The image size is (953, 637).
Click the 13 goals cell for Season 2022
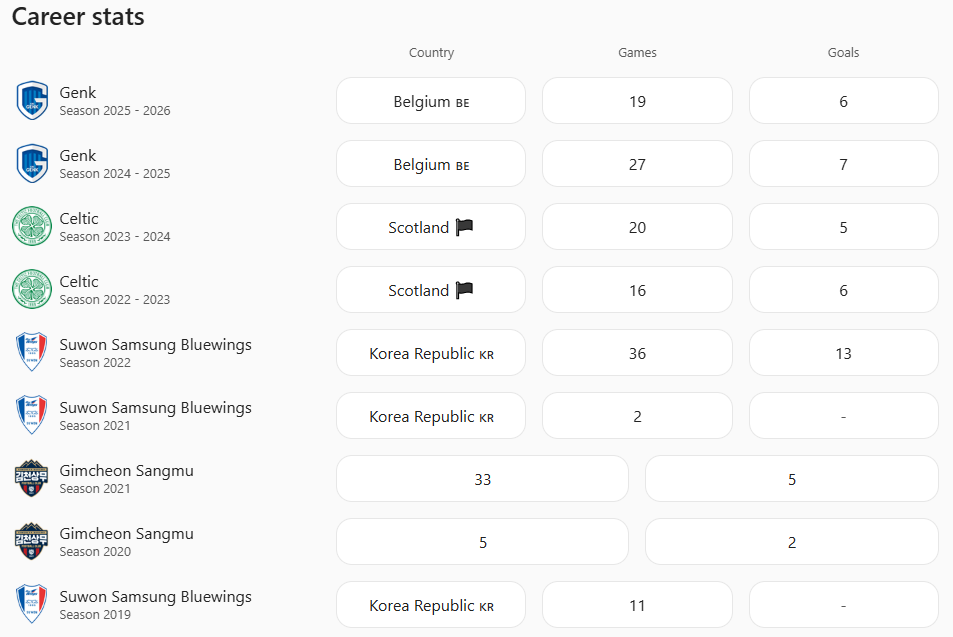point(843,353)
